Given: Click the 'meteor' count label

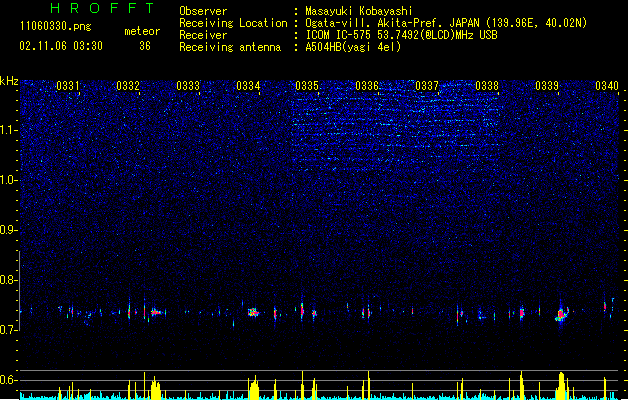Looking at the screenshot, I should click(142, 31).
